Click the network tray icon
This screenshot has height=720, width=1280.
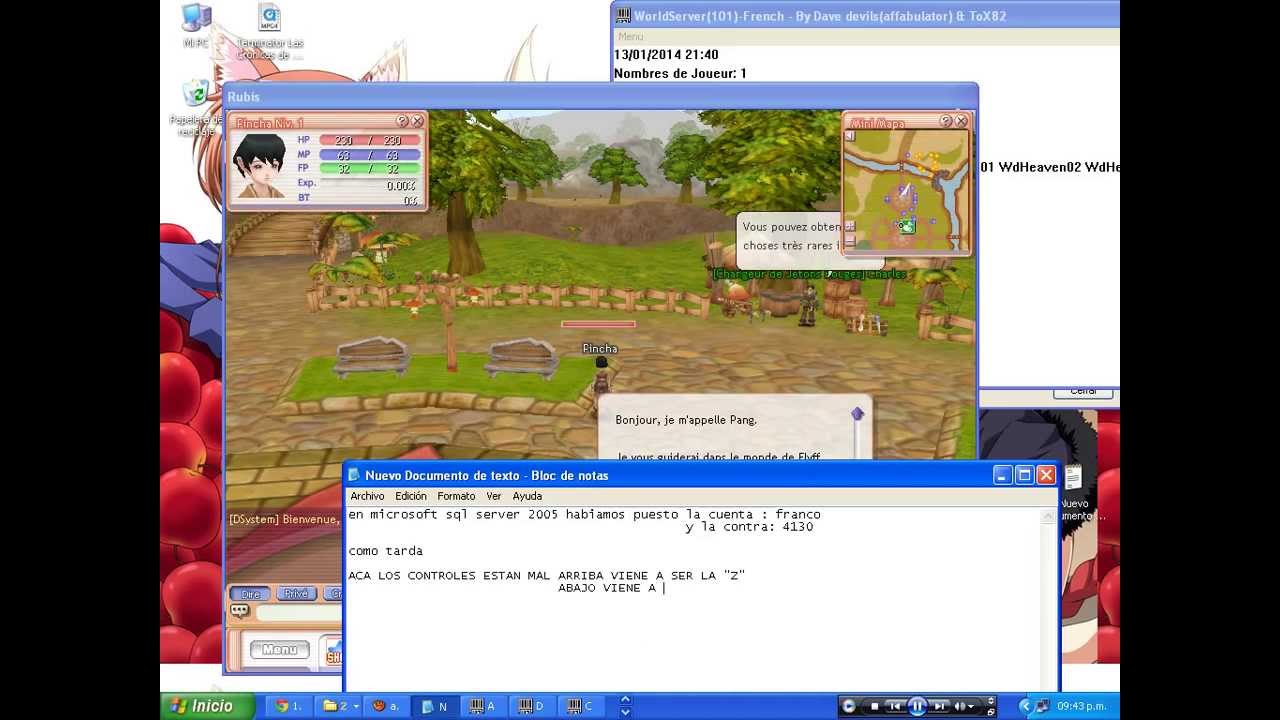tap(1042, 706)
